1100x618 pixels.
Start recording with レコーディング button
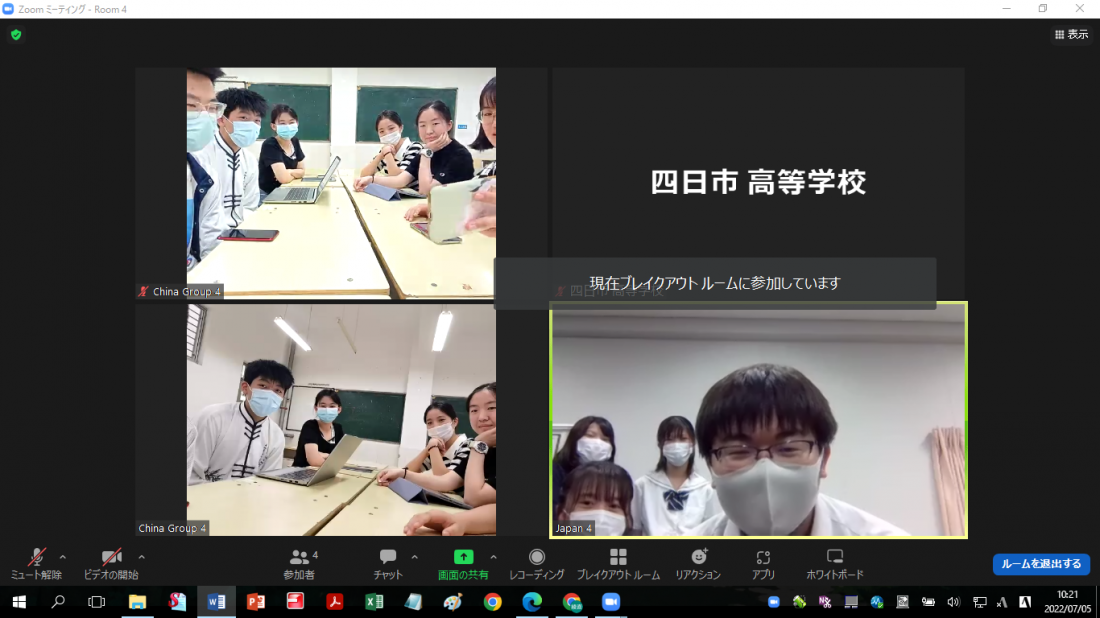tap(537, 564)
